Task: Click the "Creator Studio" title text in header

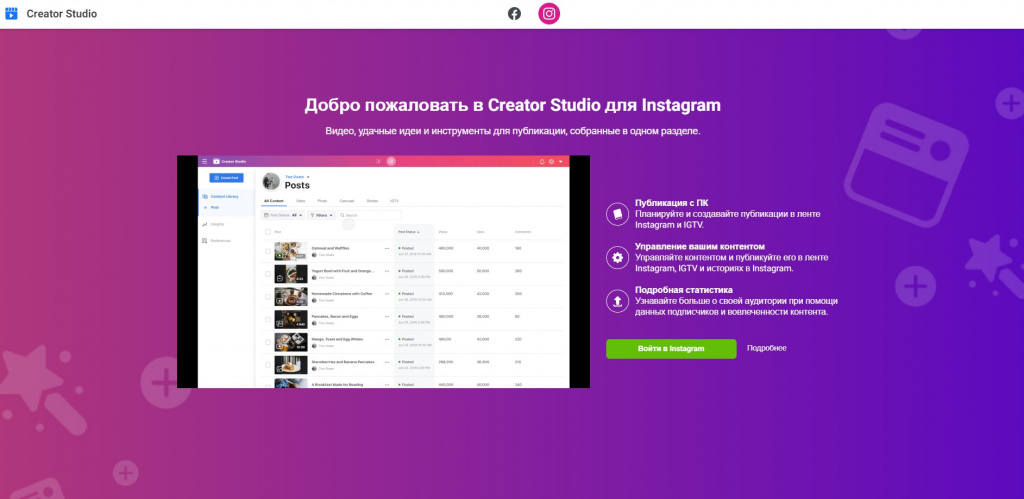Action: [61, 14]
